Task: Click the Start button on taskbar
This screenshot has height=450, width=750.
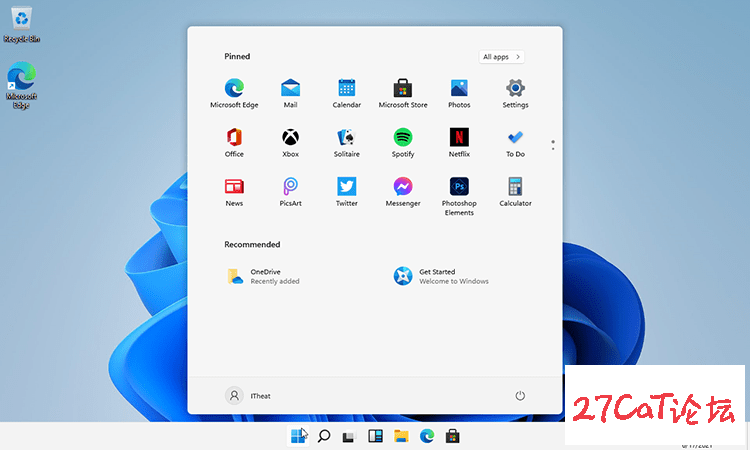Action: [x=298, y=436]
